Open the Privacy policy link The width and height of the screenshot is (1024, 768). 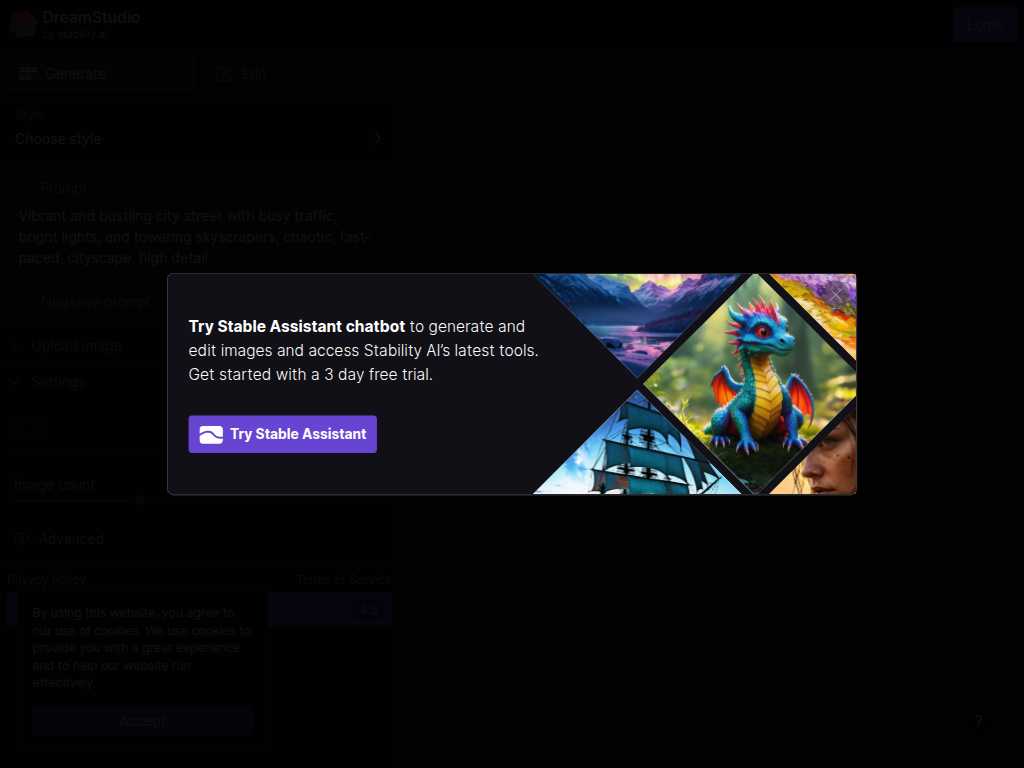(47, 579)
